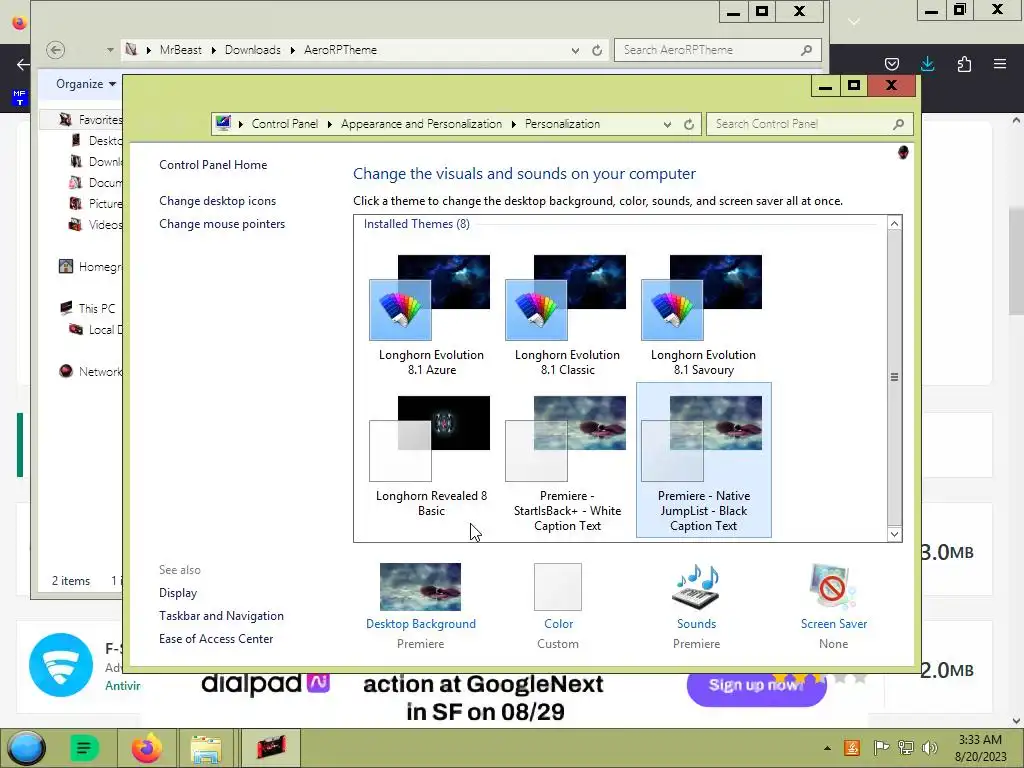The image size is (1024, 768).
Task: Open recent locations dropdown in explorer
Action: (110, 50)
